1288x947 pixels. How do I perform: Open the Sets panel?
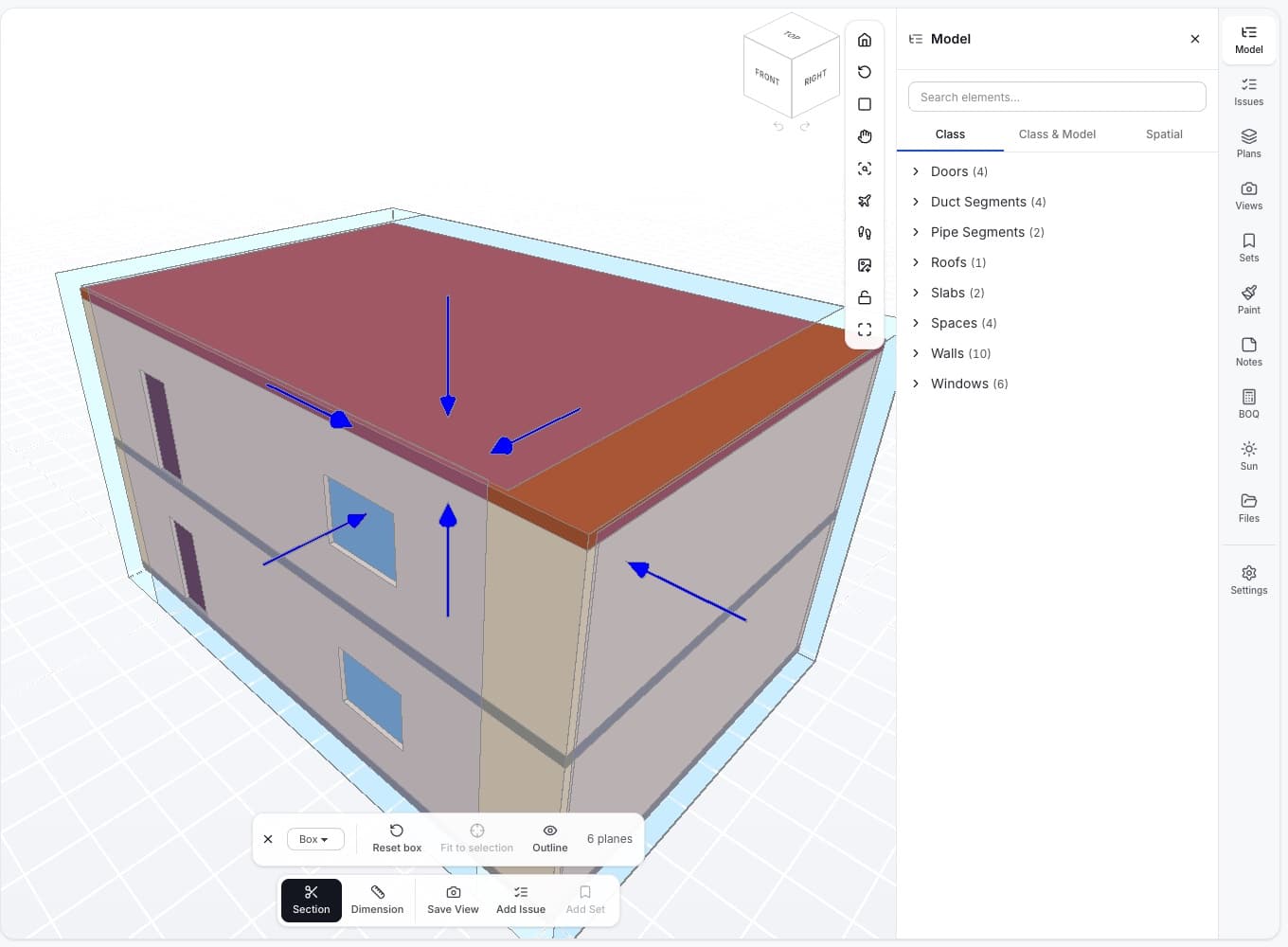[1248, 247]
